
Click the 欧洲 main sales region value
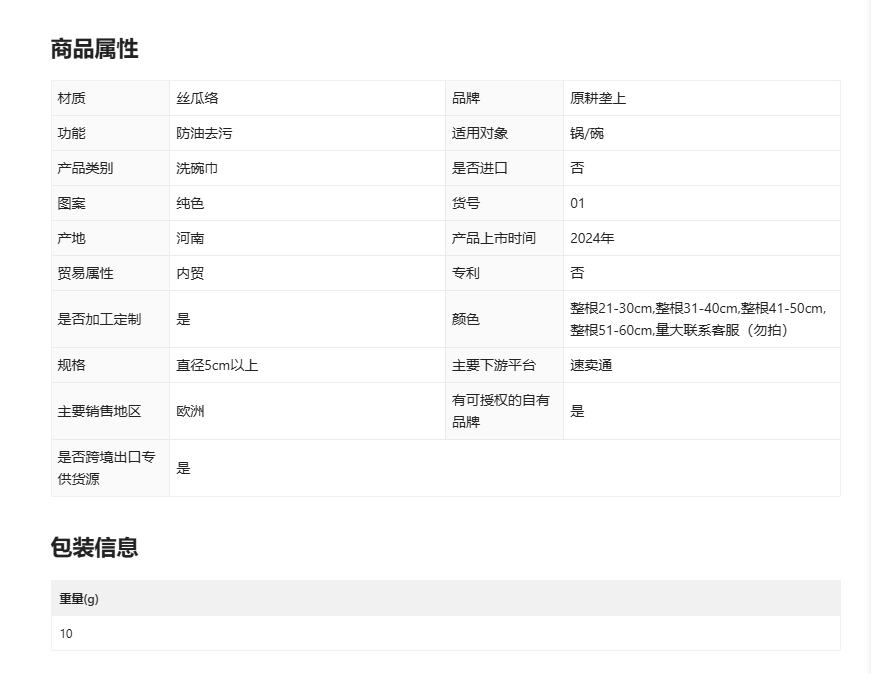(x=190, y=411)
